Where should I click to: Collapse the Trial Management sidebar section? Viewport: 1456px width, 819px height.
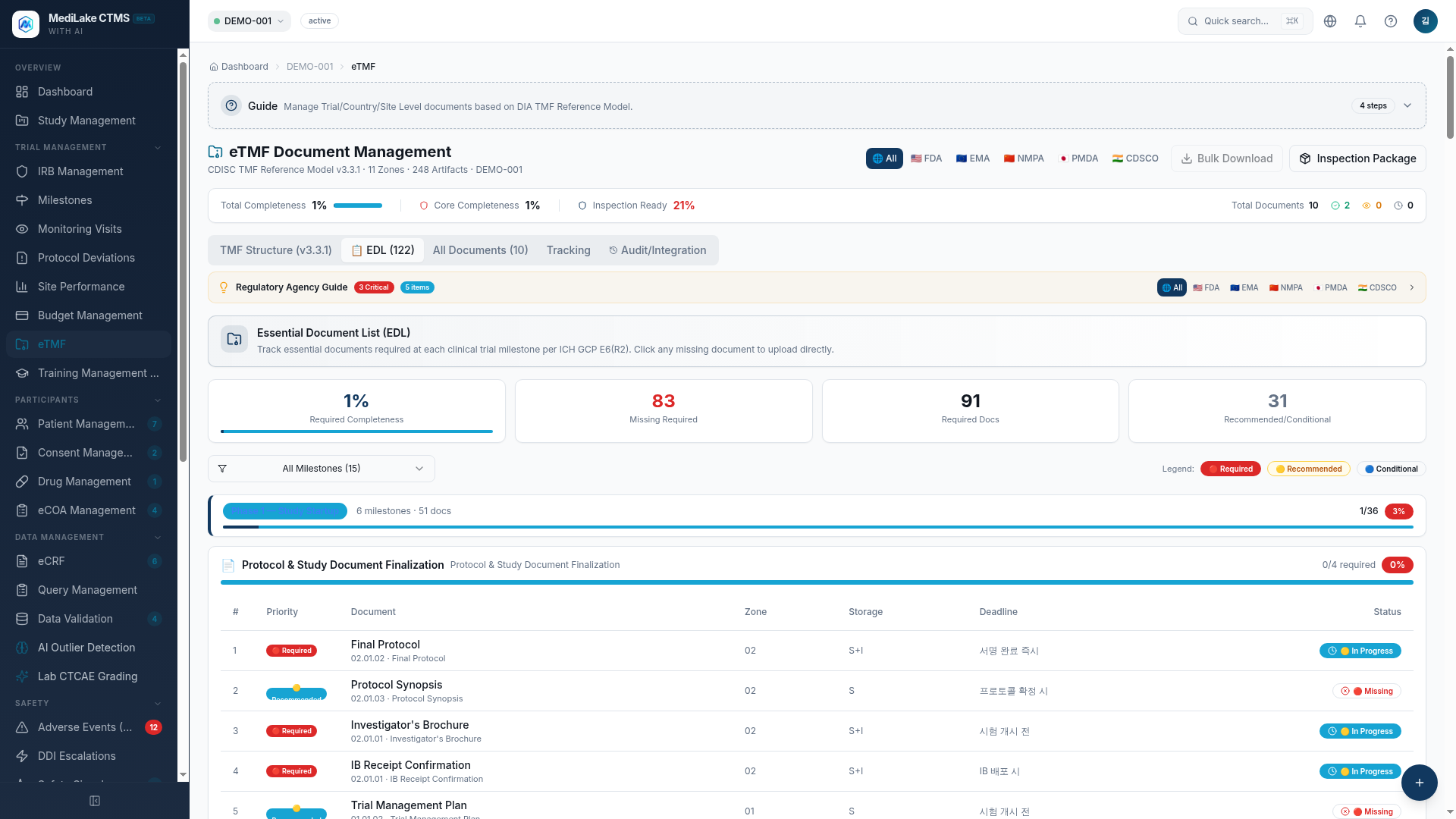158,147
